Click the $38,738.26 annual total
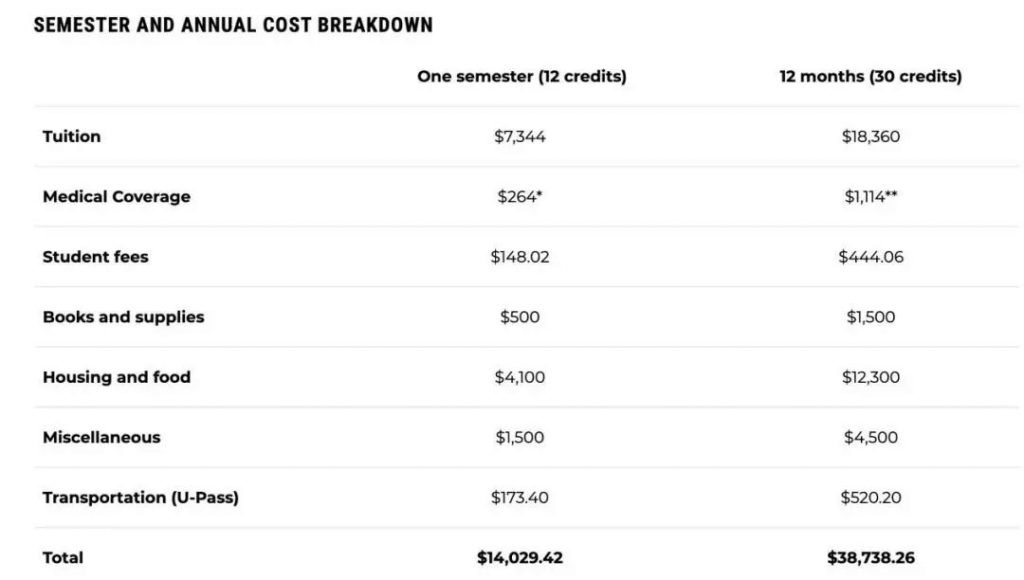This screenshot has width=1024, height=580. pos(870,557)
